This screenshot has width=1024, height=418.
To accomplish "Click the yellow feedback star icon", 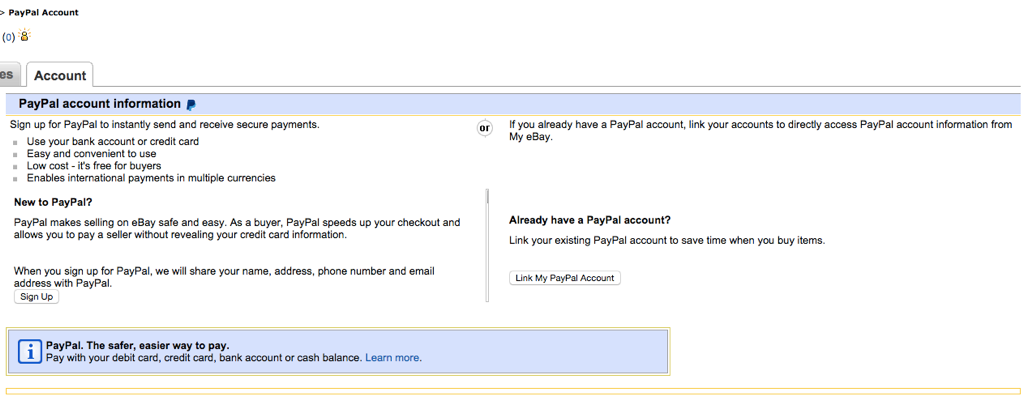I will (x=24, y=36).
